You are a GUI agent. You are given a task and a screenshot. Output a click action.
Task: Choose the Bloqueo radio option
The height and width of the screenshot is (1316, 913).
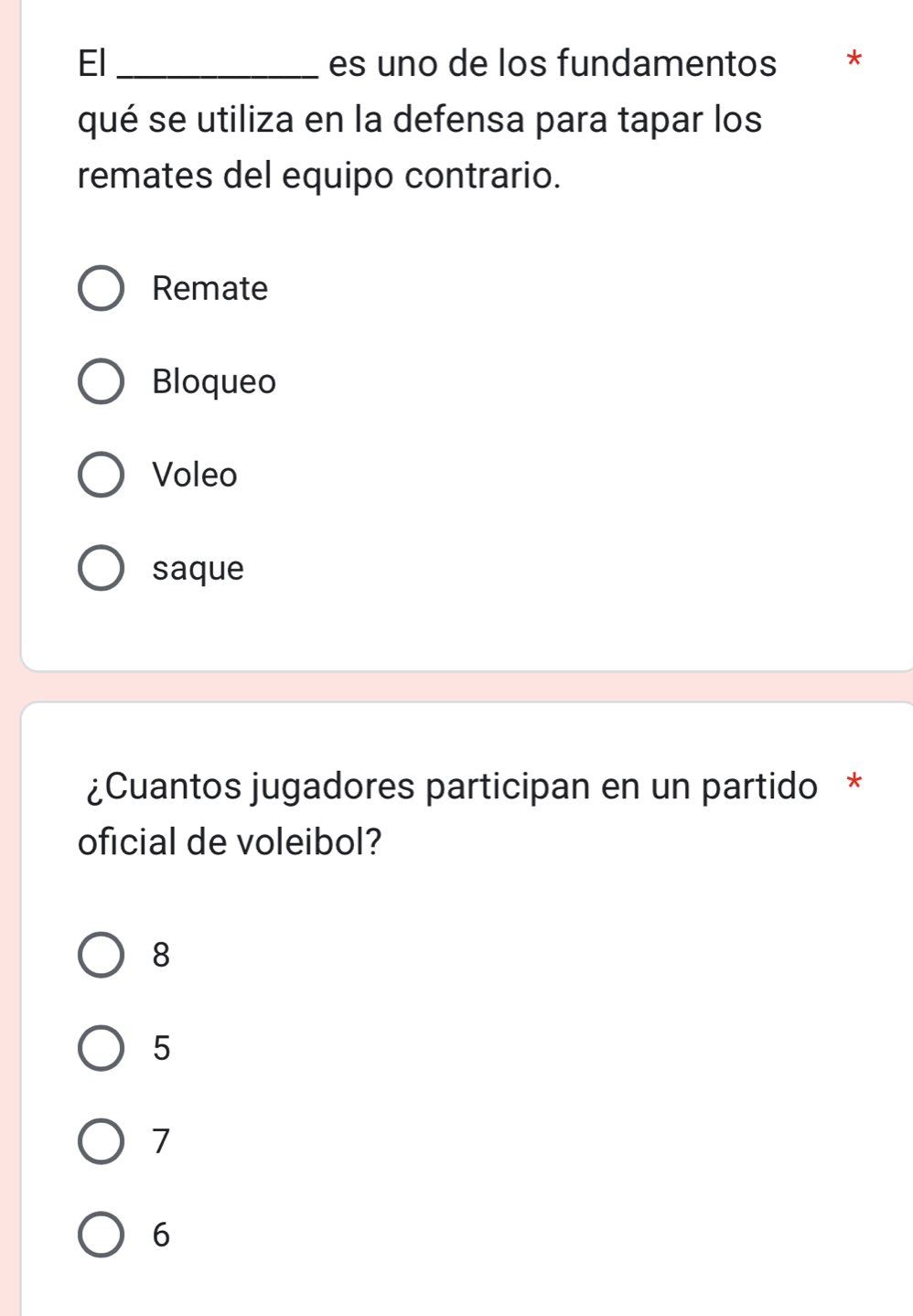pyautogui.click(x=101, y=381)
